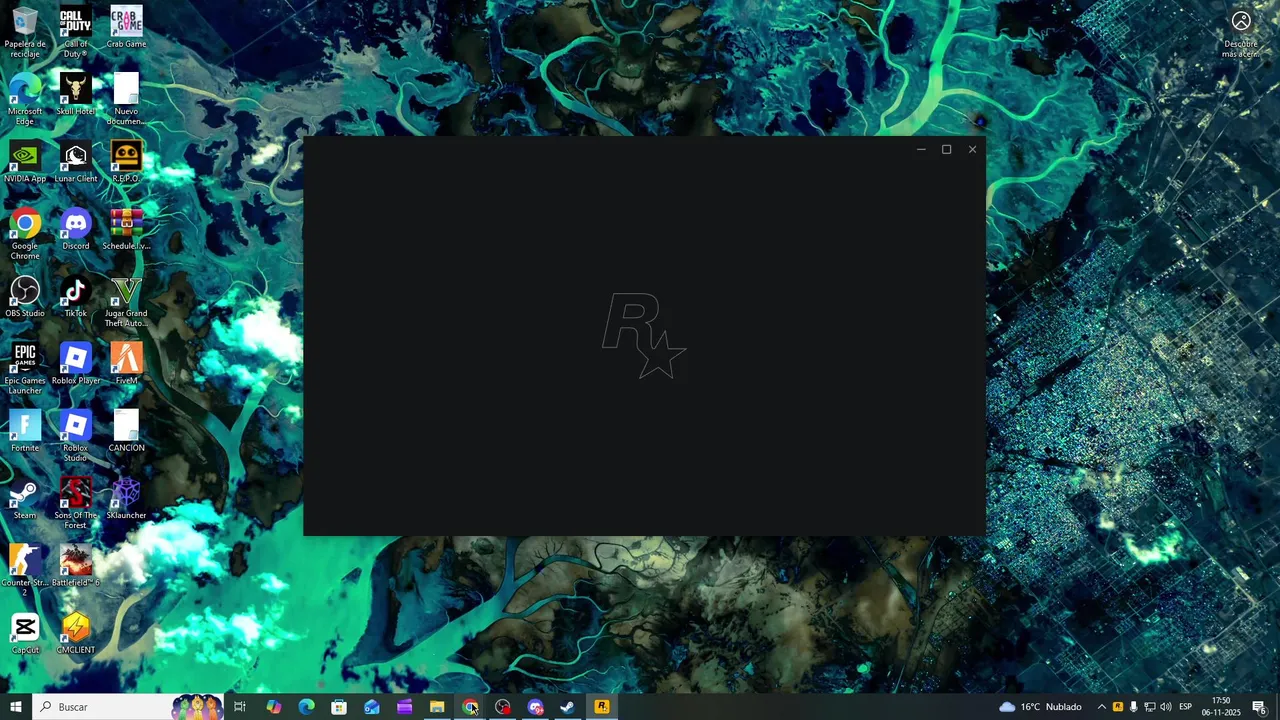Select the Sons Of The Forest desktop shortcut
Image resolution: width=1280 pixels, height=720 pixels.
point(76,503)
